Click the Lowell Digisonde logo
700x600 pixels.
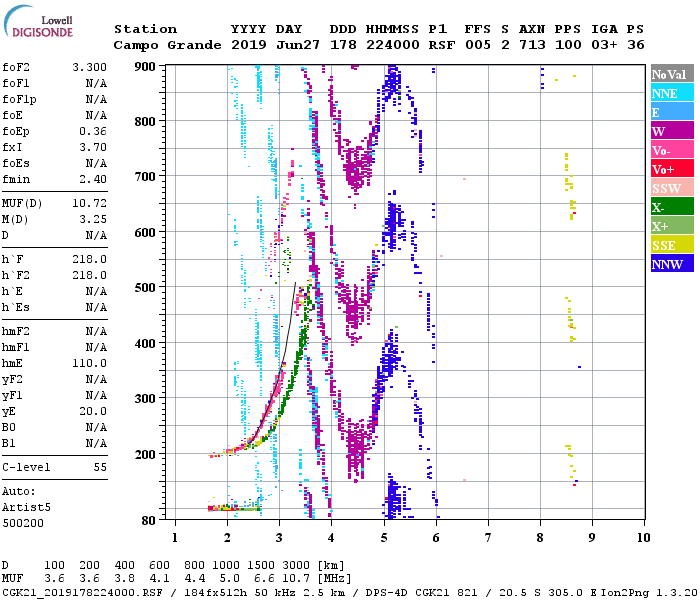pyautogui.click(x=38, y=22)
